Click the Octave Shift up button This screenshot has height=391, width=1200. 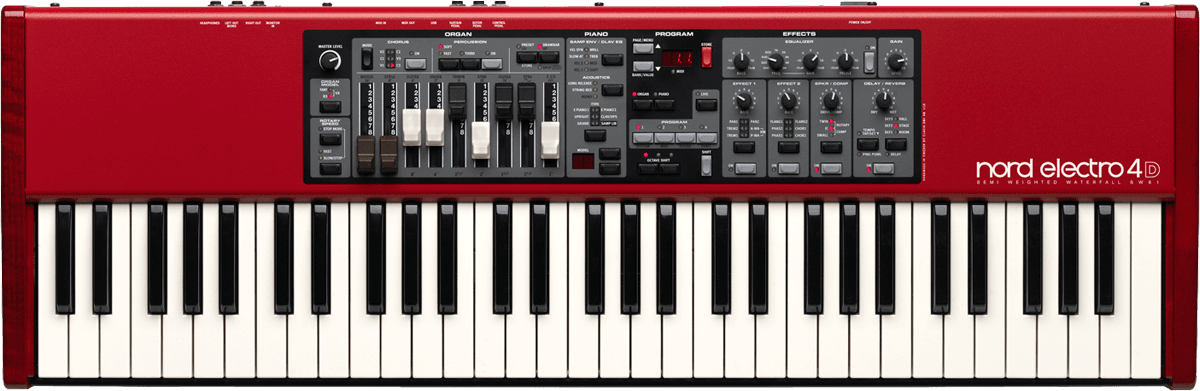click(670, 169)
